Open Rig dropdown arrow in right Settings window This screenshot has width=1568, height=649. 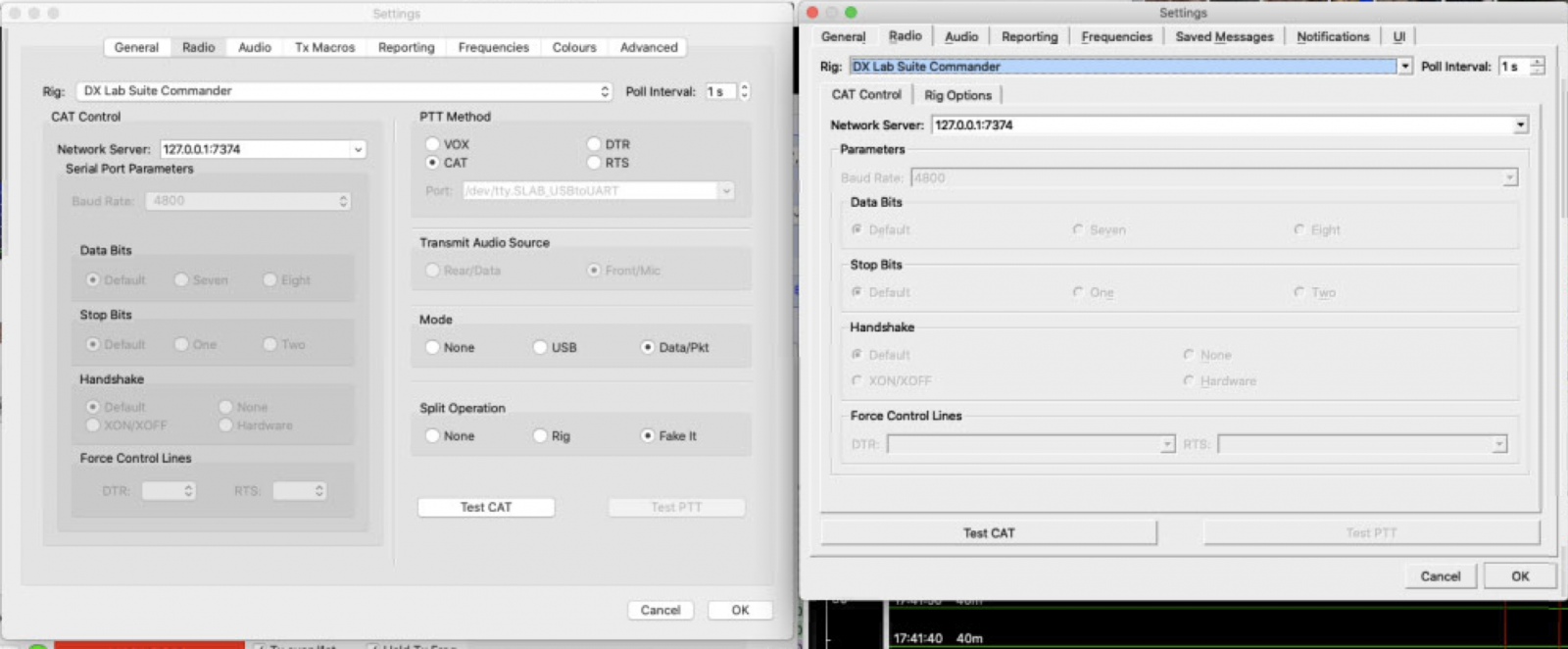point(1404,67)
